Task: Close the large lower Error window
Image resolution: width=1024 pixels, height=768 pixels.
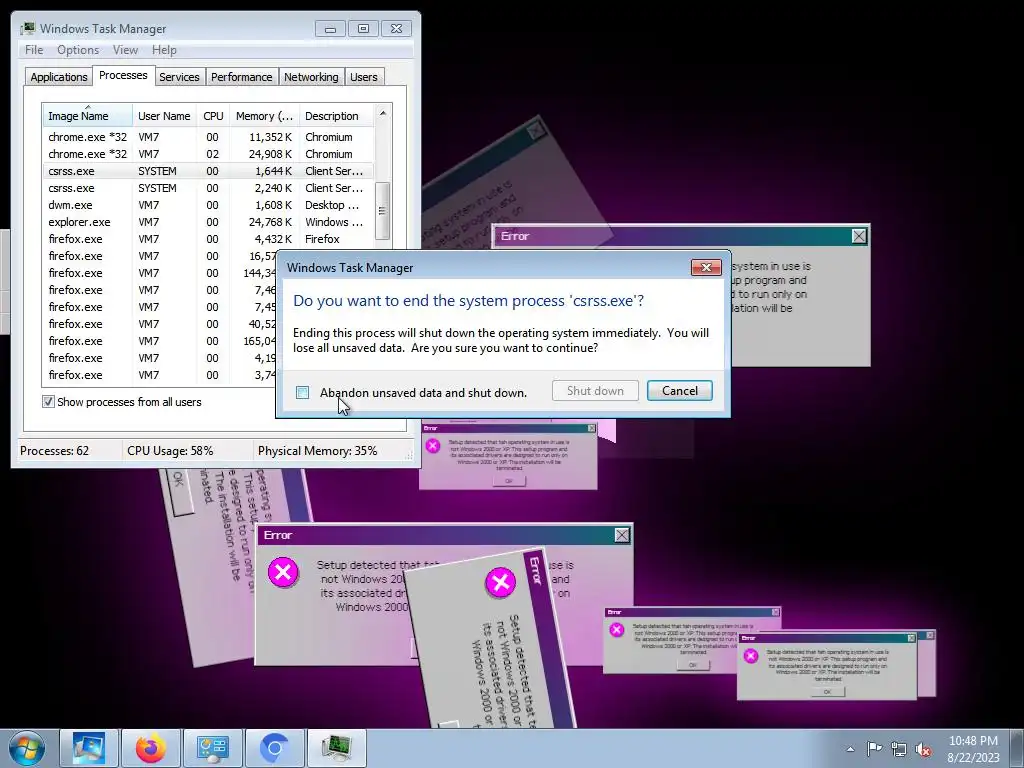Action: pyautogui.click(x=622, y=536)
